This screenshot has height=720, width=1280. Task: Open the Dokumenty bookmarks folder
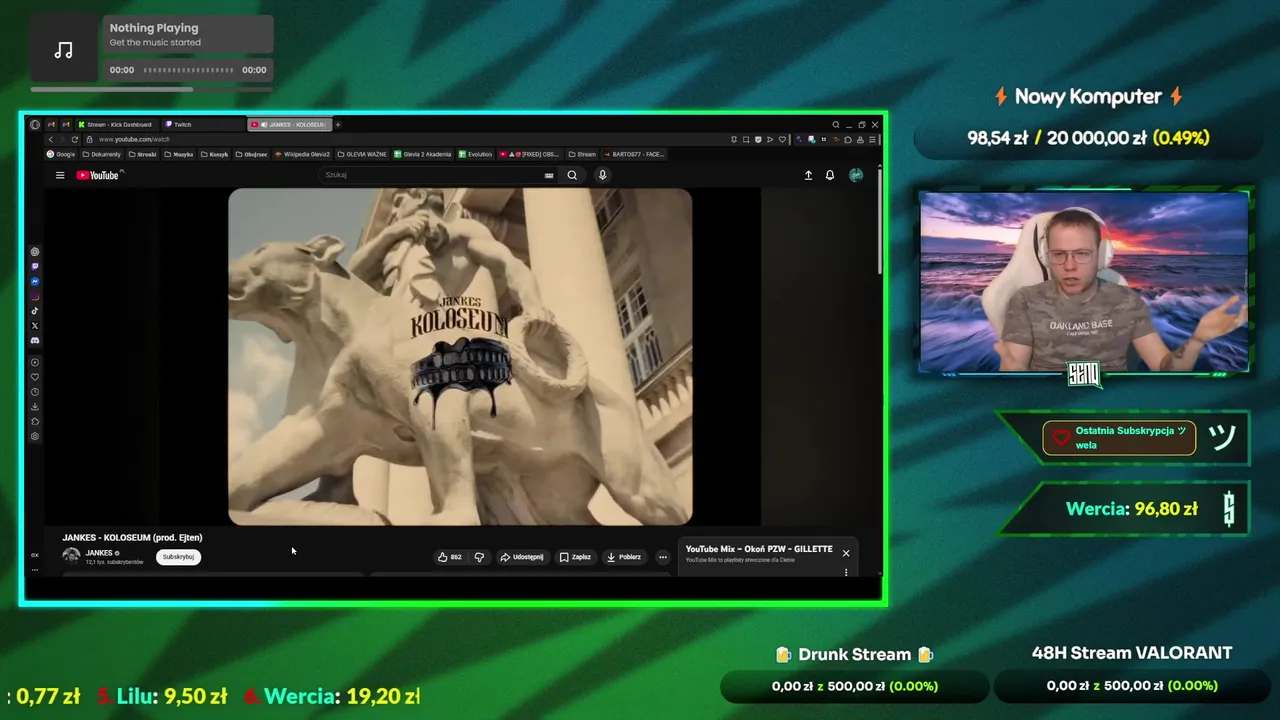[x=102, y=154]
